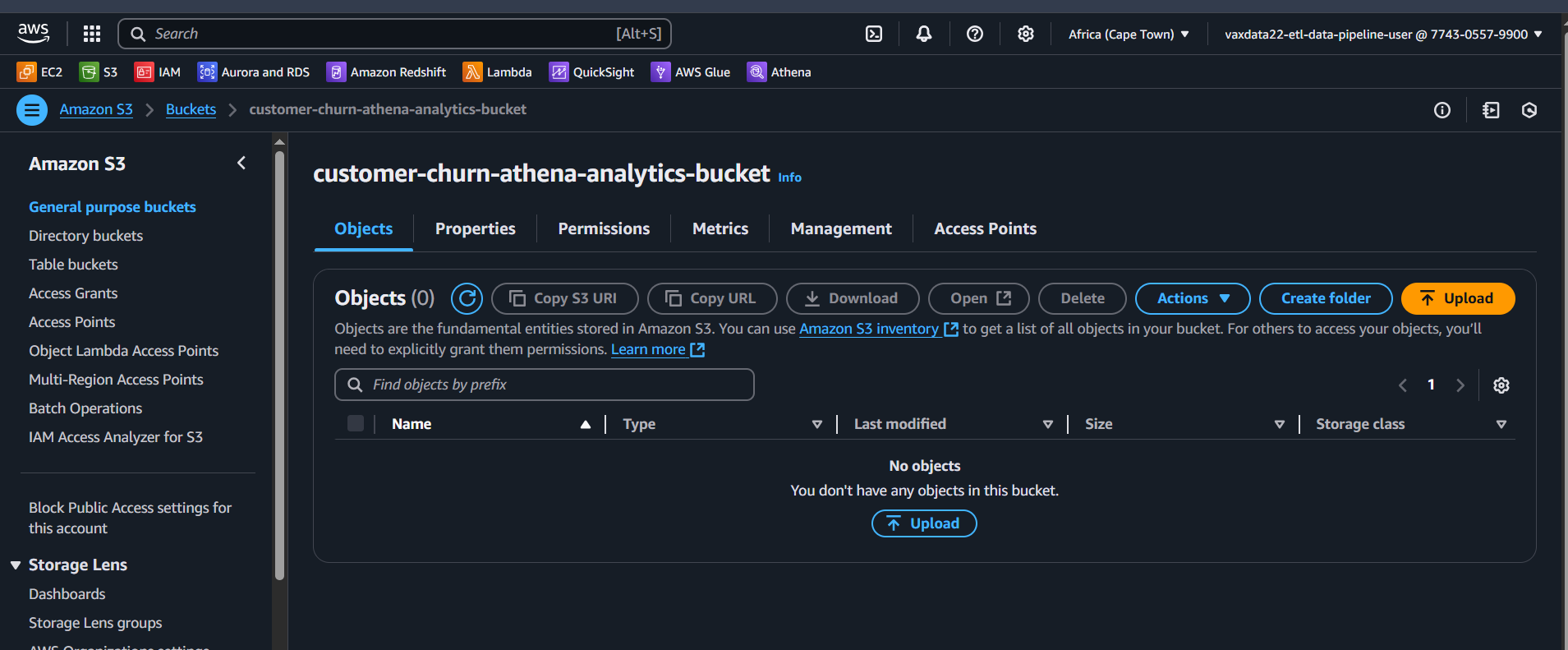Go to next page of objects
Image resolution: width=1568 pixels, height=650 pixels.
1460,385
